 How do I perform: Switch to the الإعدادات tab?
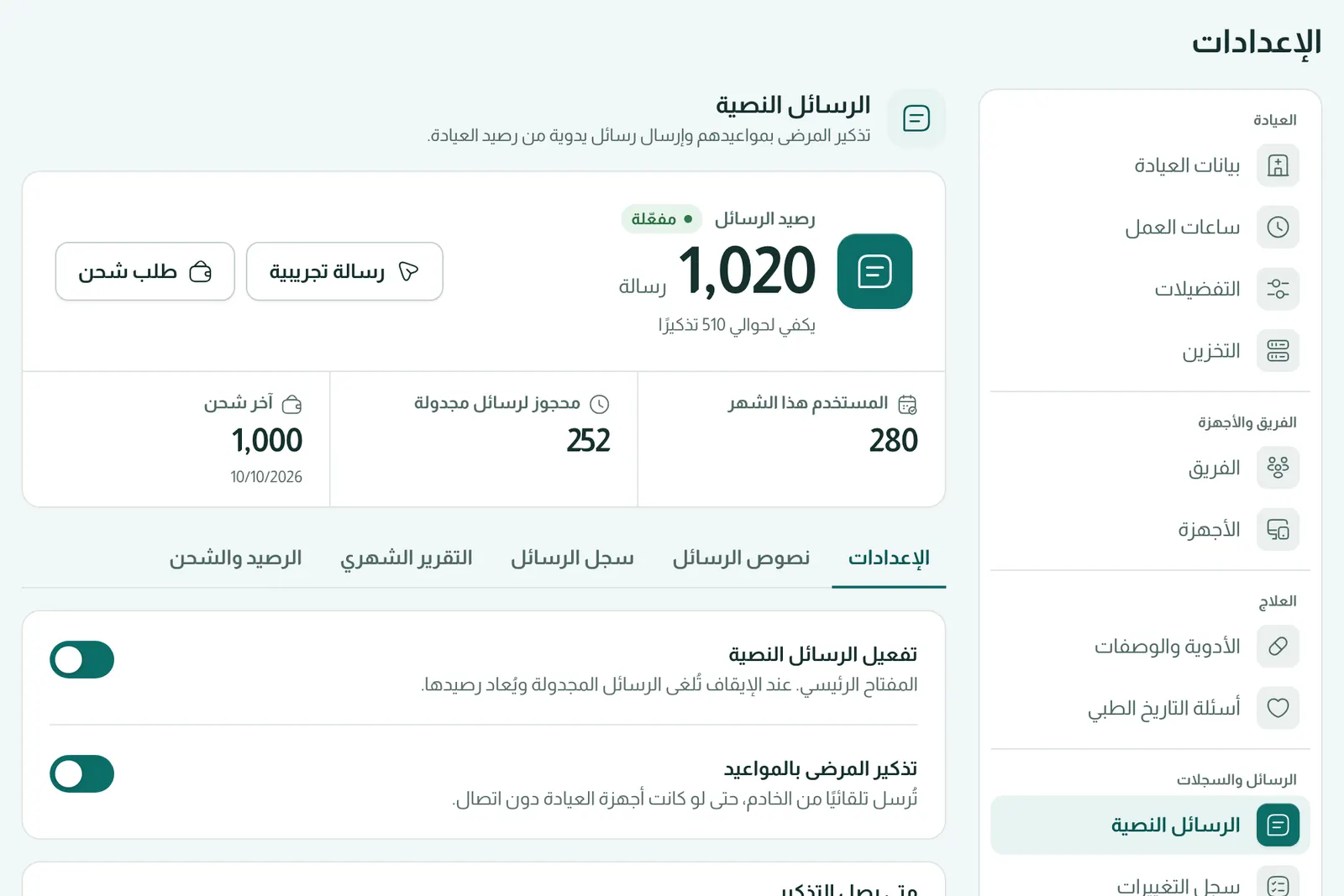click(x=889, y=558)
